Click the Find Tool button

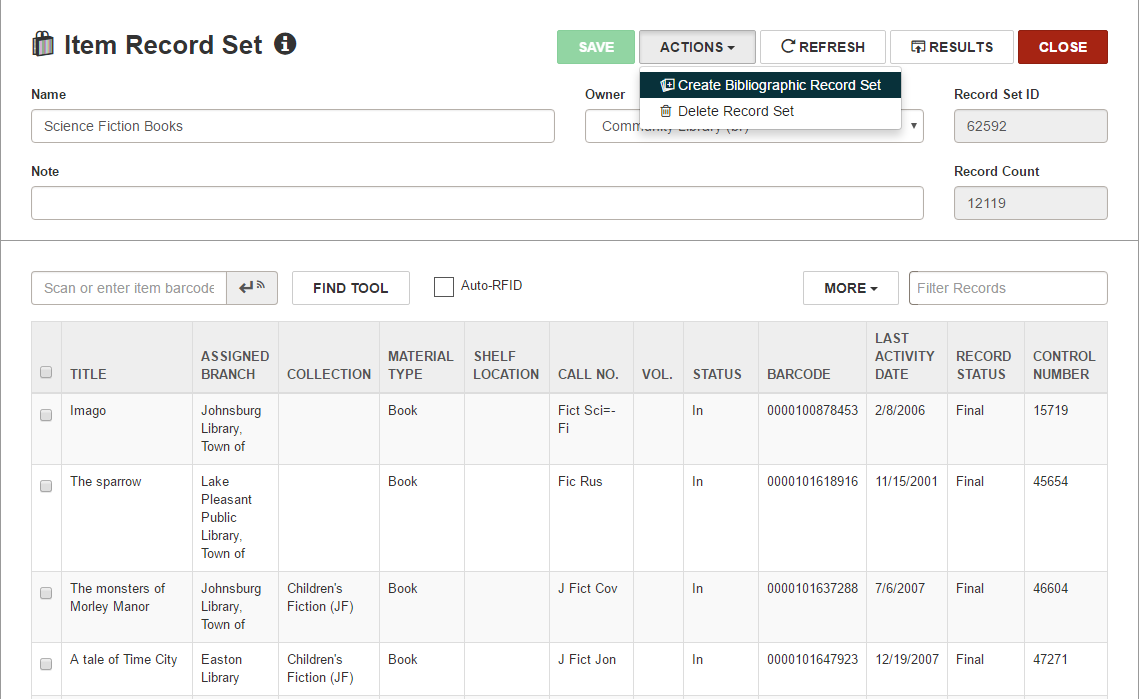point(351,288)
